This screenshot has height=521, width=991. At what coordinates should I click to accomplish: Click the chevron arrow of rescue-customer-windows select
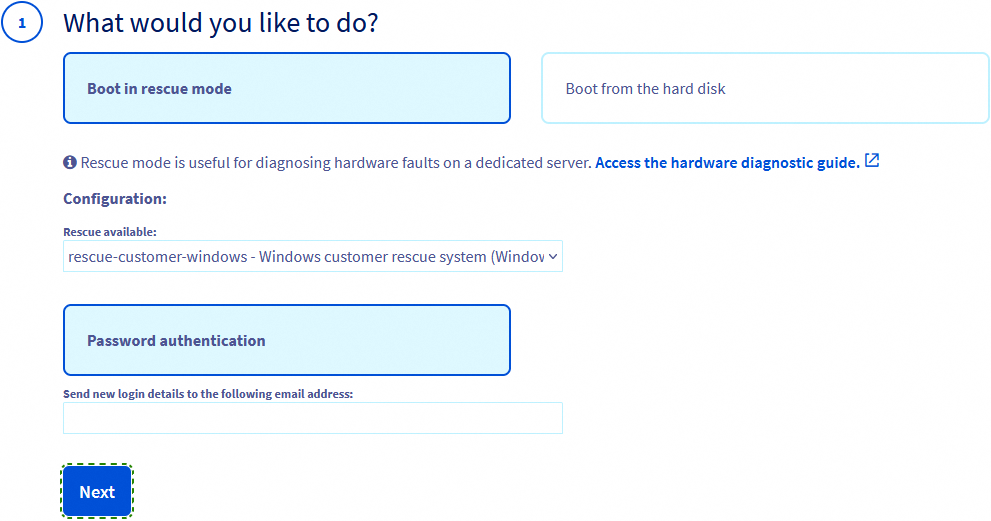553,256
